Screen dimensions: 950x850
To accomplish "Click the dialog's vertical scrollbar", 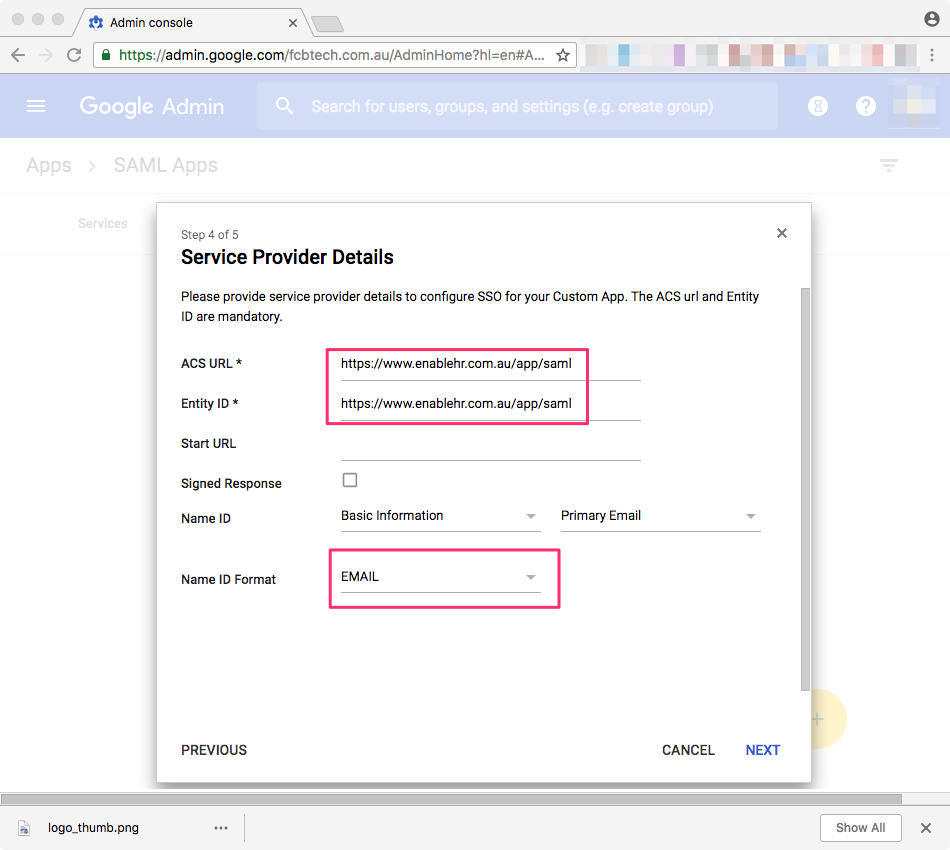I will [805, 489].
